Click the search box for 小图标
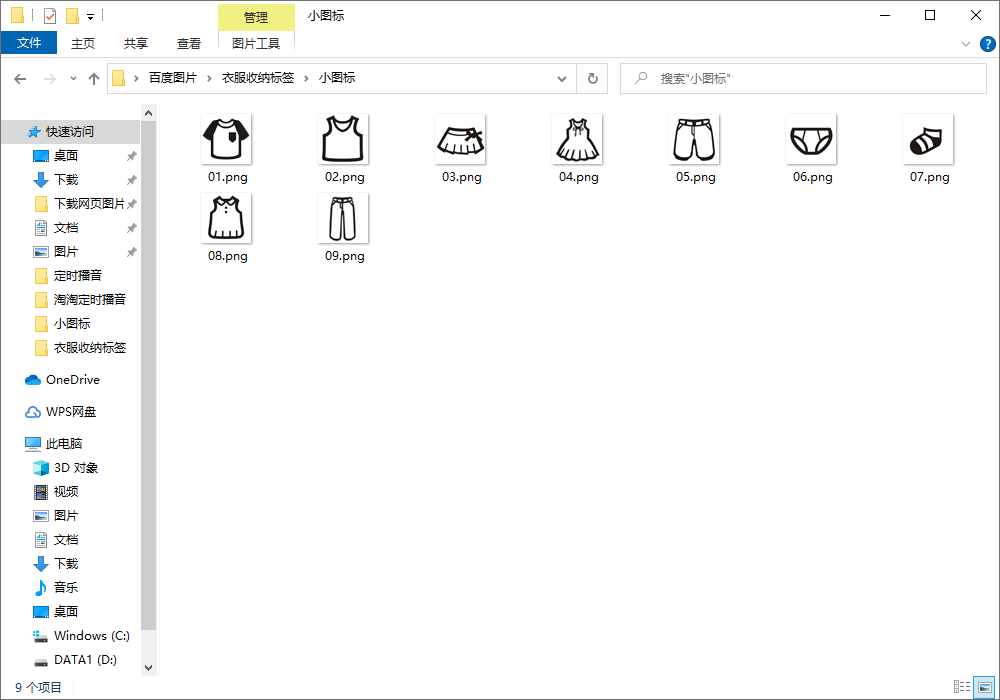 click(x=804, y=78)
